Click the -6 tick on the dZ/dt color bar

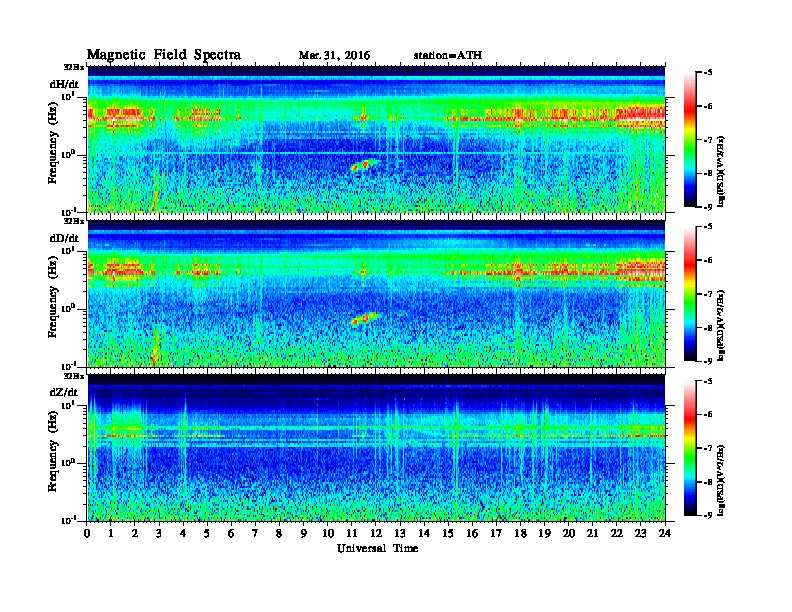tap(708, 415)
